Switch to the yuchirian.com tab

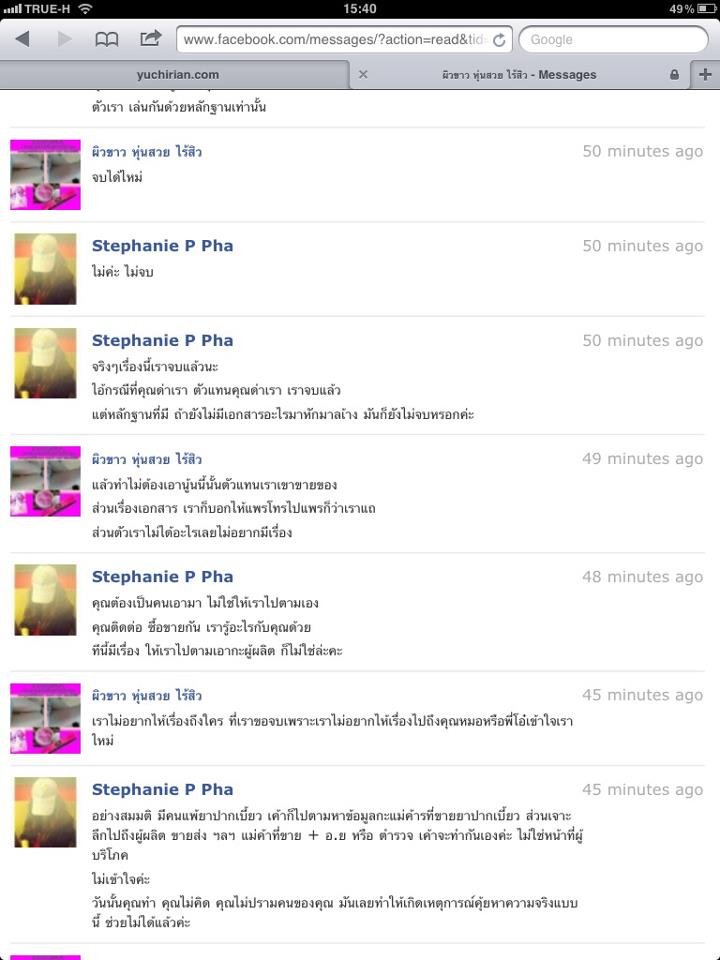click(x=178, y=75)
